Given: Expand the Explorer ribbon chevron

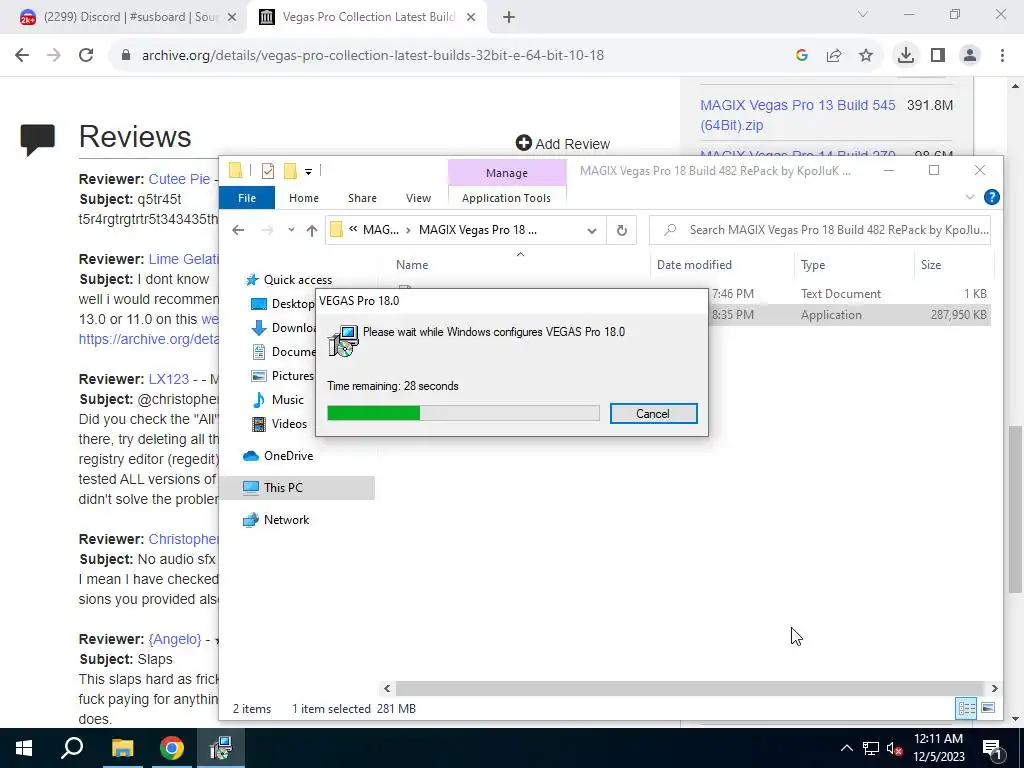Looking at the screenshot, I should coord(970,197).
